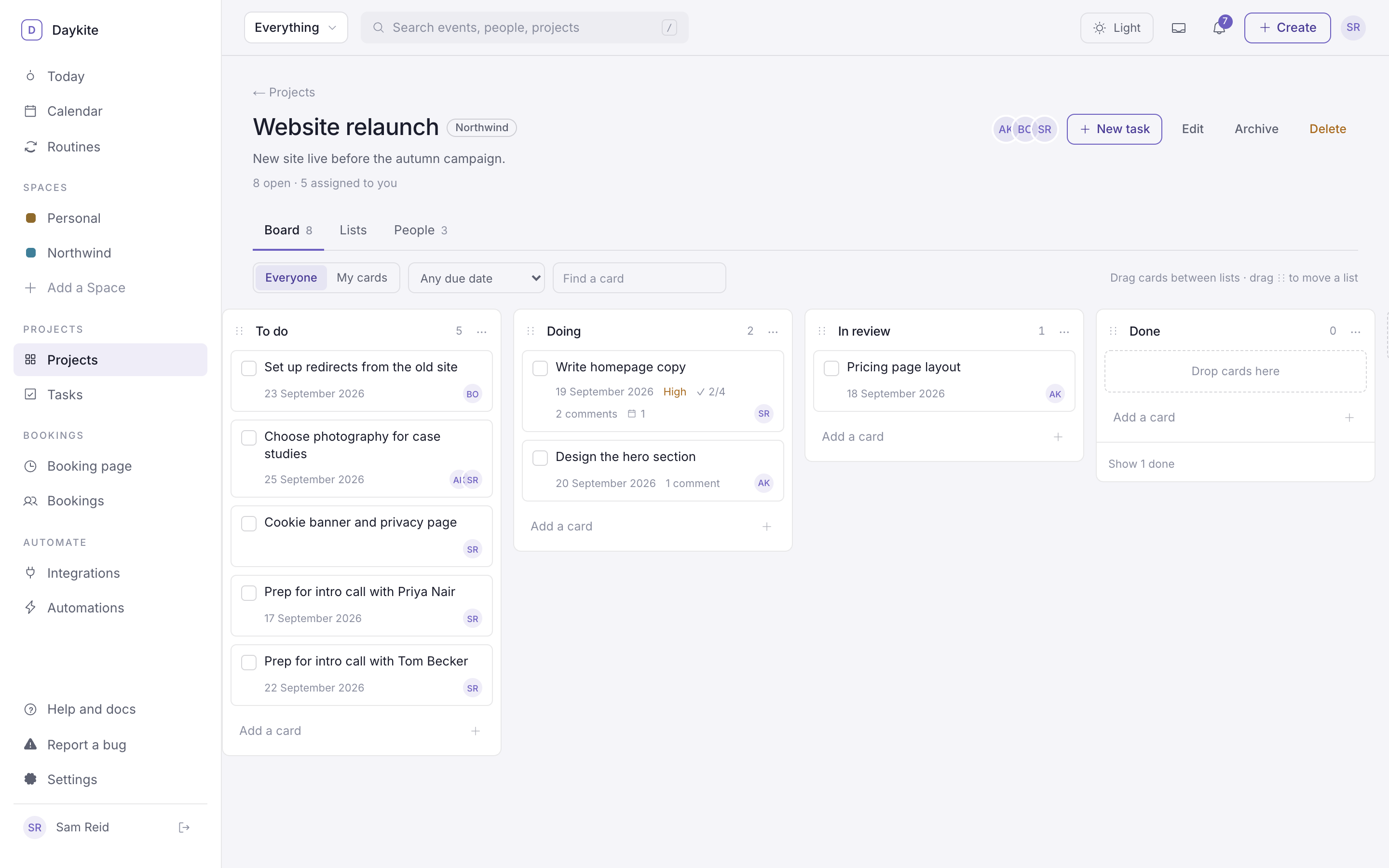Switch to the People tab
The image size is (1389, 868).
(420, 230)
